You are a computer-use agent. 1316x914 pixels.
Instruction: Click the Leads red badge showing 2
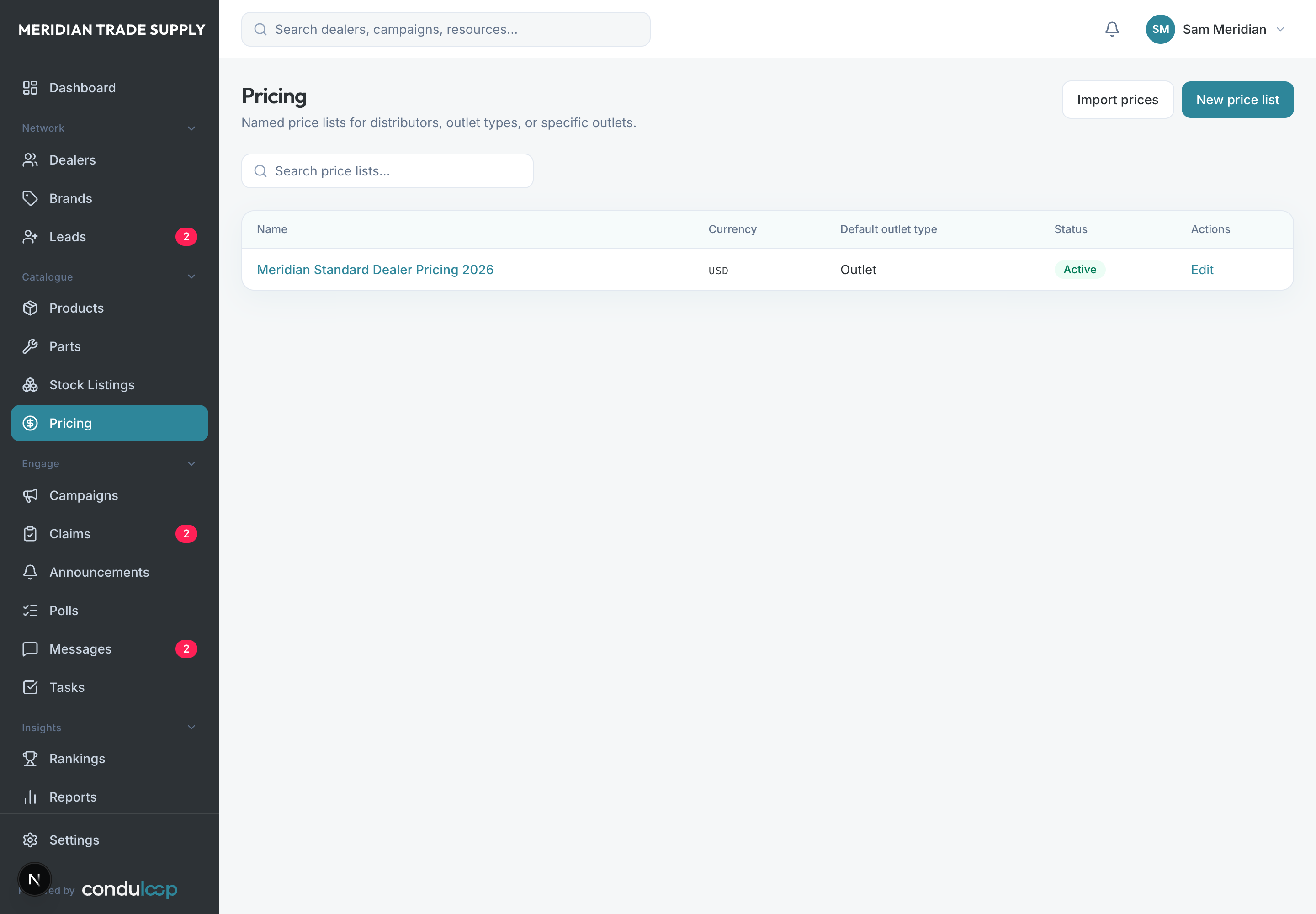(186, 237)
